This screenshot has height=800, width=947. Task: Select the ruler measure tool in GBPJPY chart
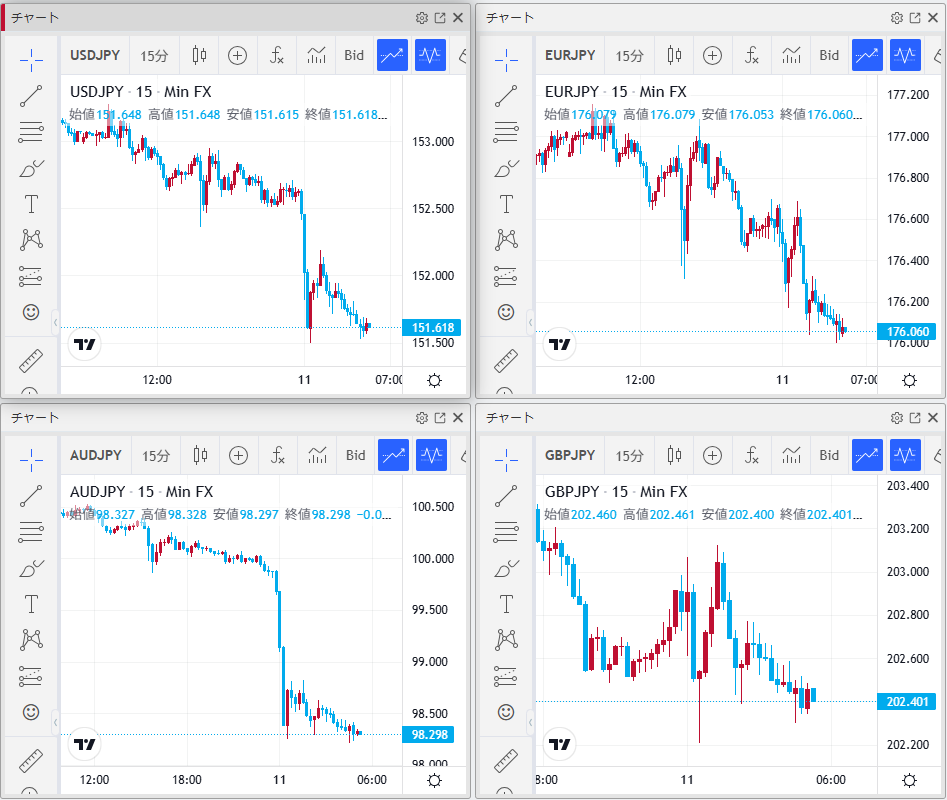coord(506,759)
